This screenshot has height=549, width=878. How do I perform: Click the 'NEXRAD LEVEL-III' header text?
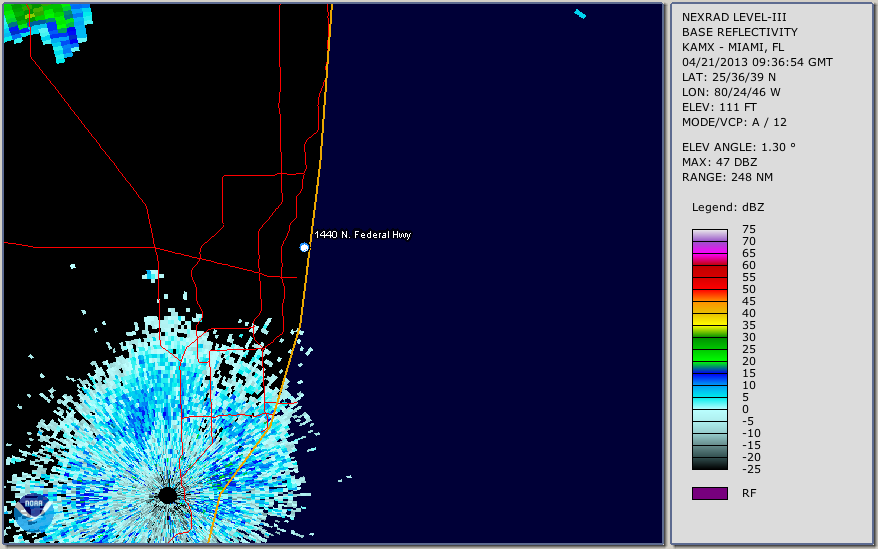[x=734, y=17]
